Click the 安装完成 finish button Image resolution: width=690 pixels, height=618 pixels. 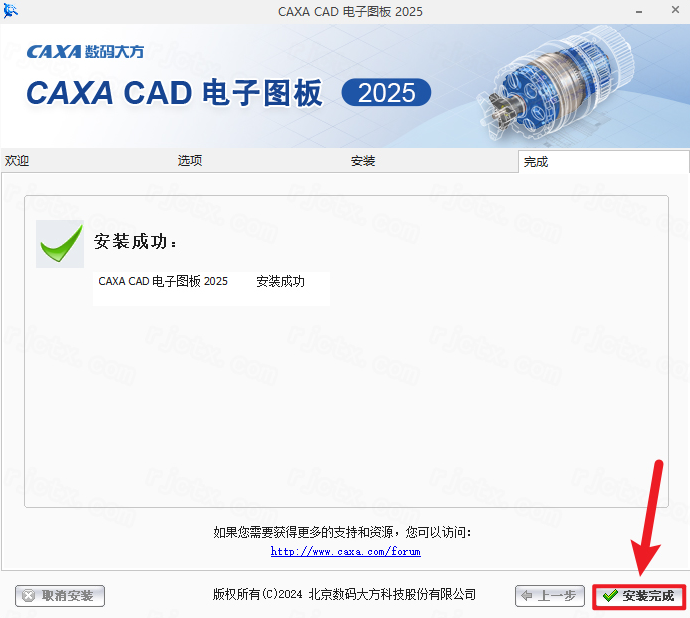tap(639, 596)
